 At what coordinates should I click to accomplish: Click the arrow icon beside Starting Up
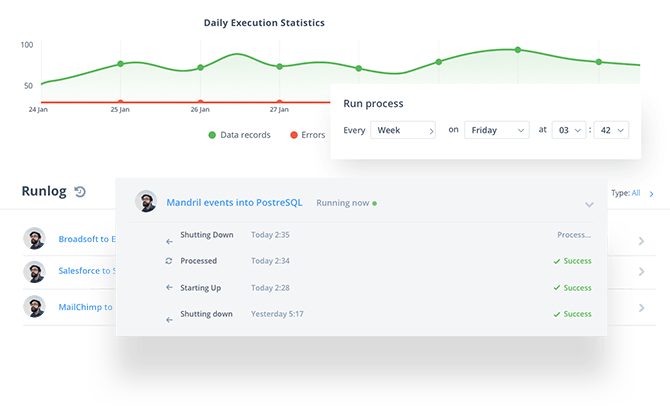pos(169,287)
